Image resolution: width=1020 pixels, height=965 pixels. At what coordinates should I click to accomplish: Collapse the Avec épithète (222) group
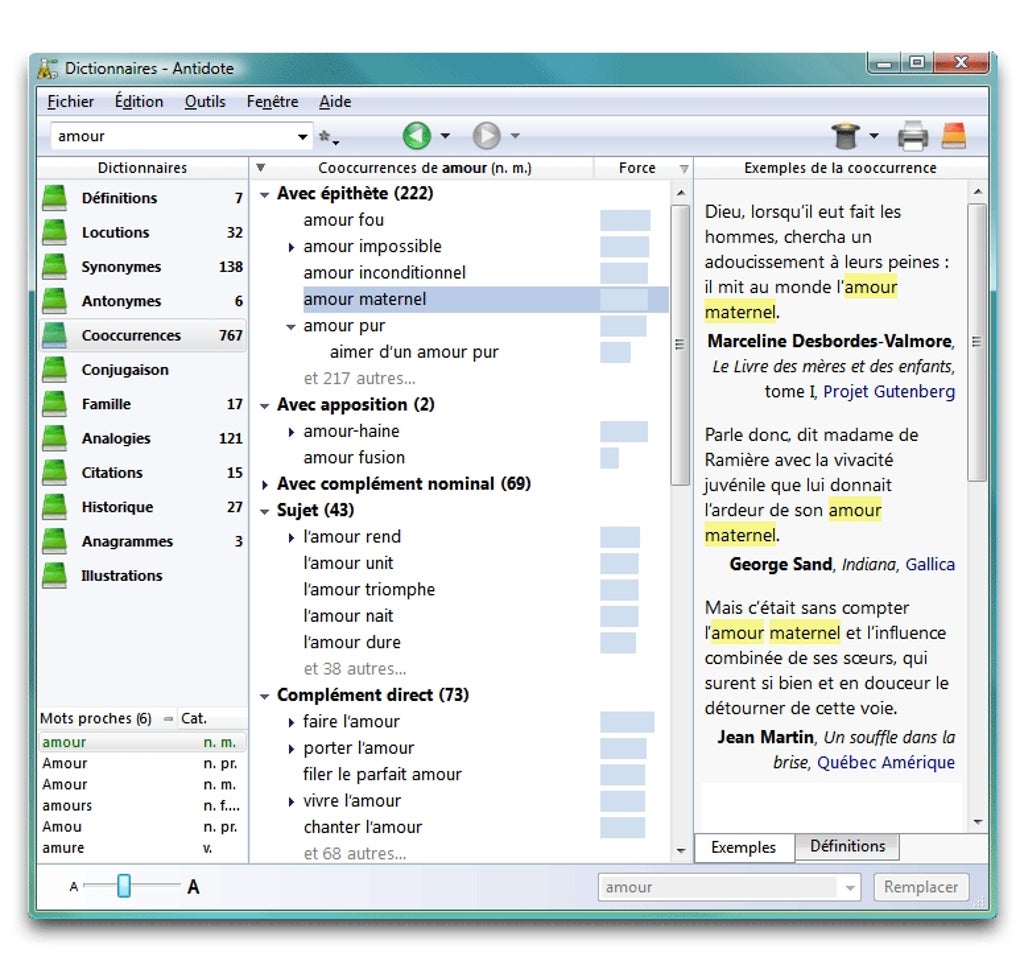[264, 195]
